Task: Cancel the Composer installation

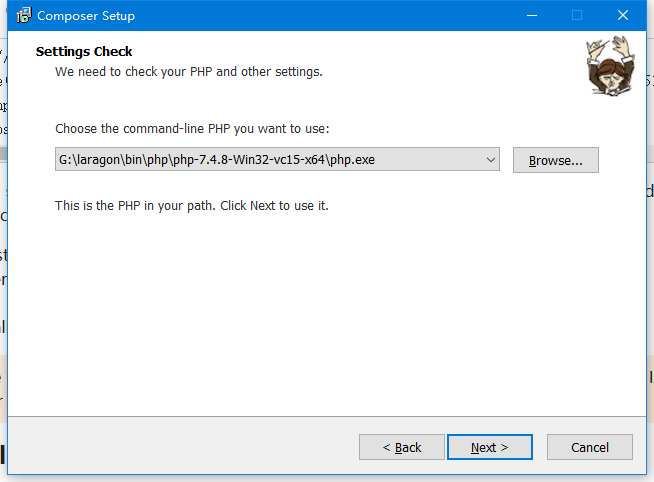Action: [590, 447]
